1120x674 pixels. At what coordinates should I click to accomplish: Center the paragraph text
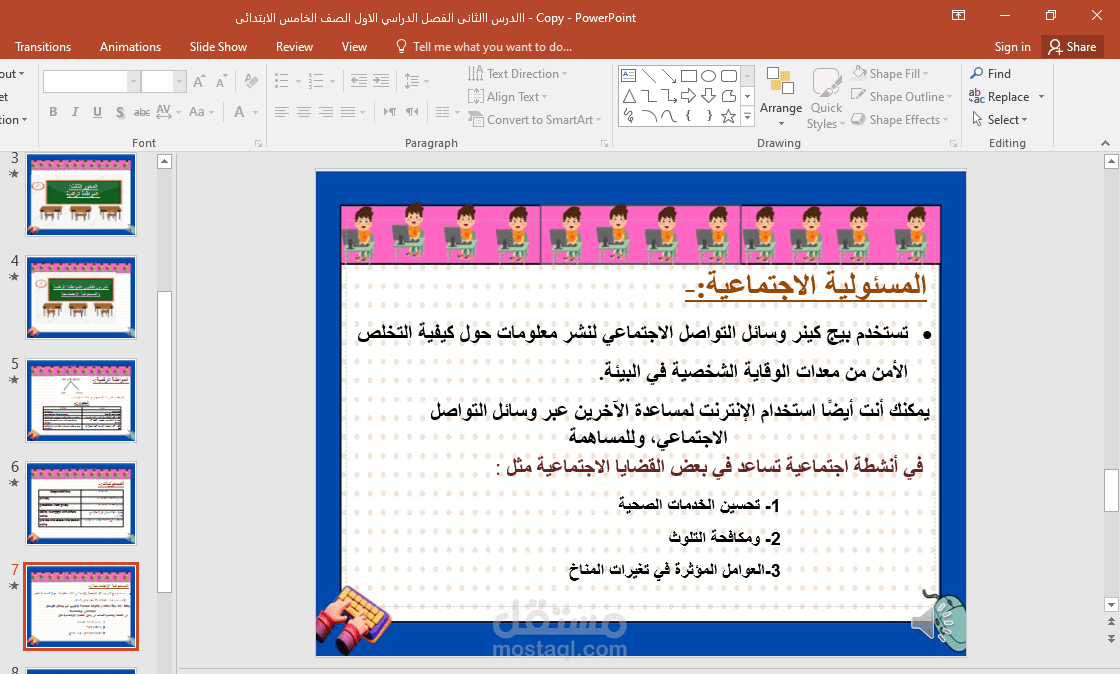click(x=304, y=112)
